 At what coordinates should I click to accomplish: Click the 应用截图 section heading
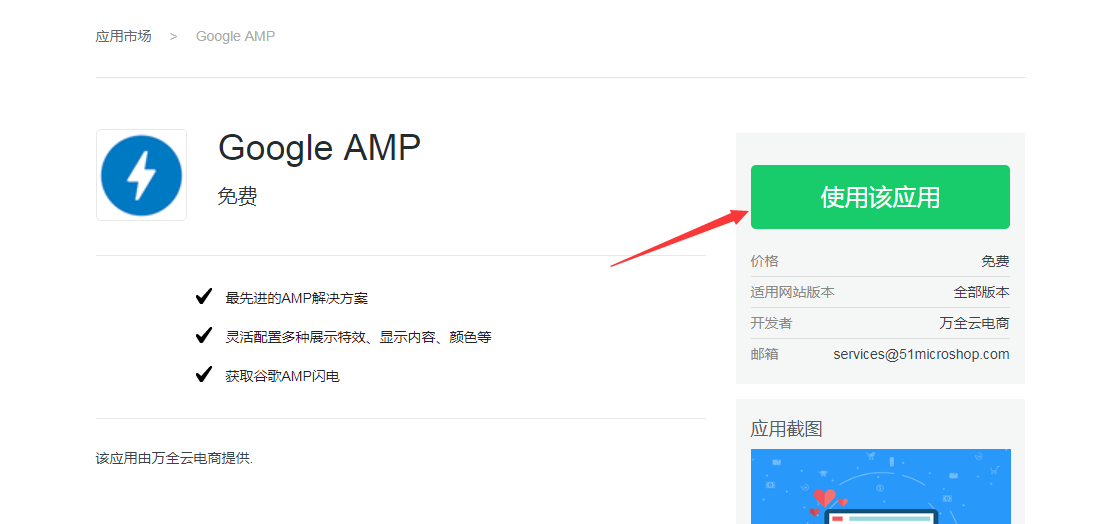[x=786, y=429]
